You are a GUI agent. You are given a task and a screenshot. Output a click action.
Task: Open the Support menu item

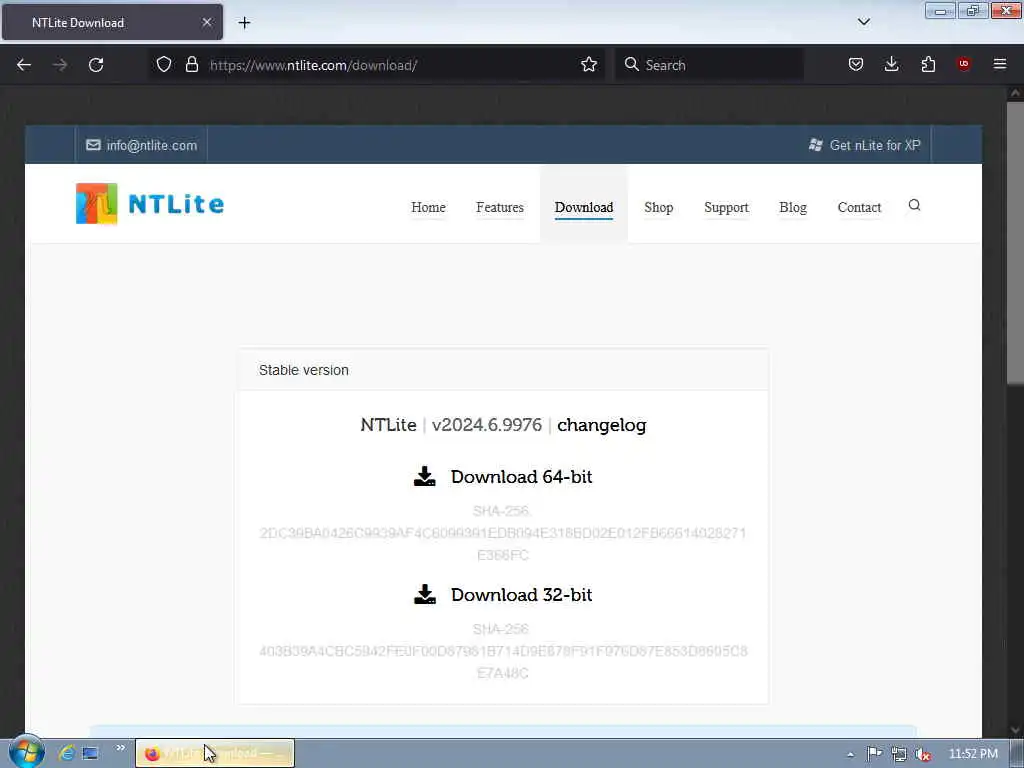pos(726,207)
